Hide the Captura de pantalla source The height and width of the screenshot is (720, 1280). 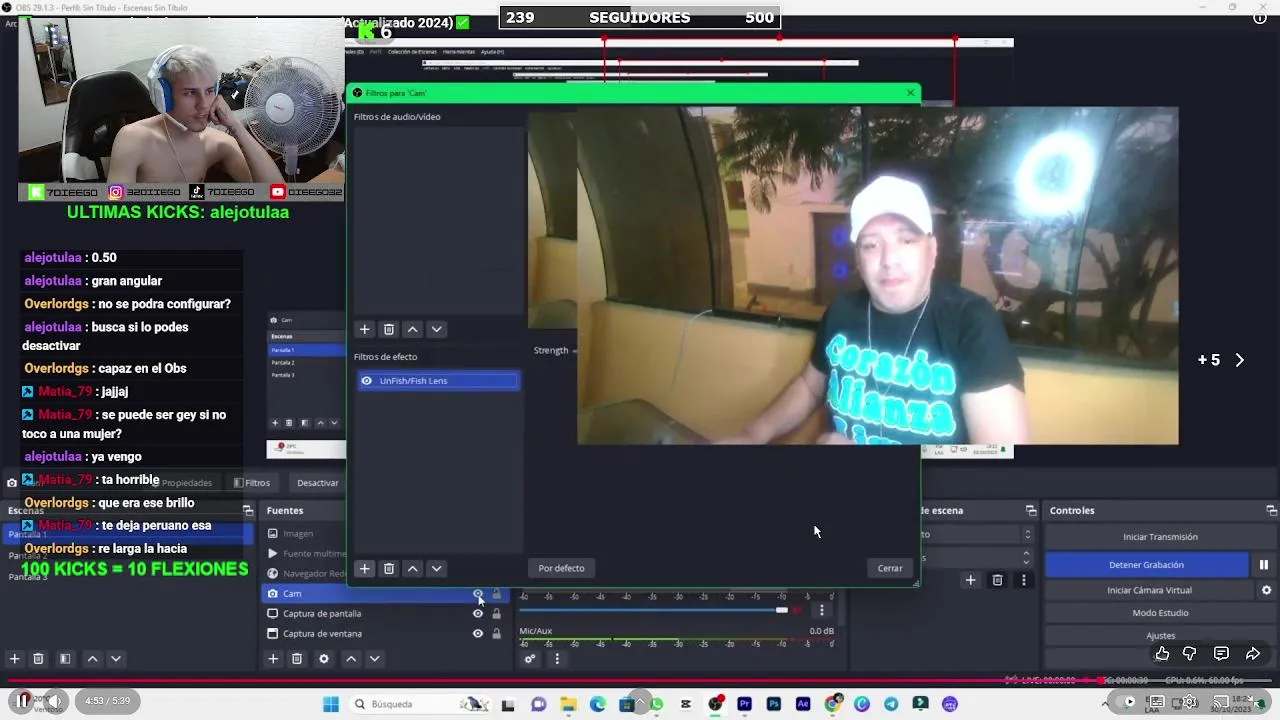(x=478, y=614)
